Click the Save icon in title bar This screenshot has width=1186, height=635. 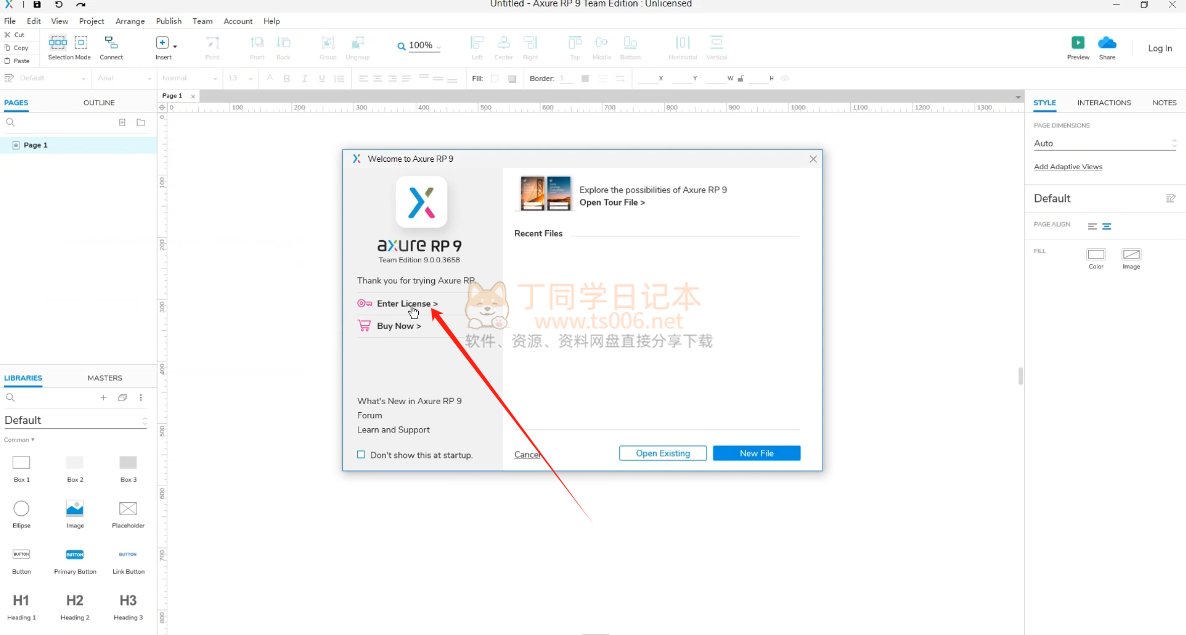click(x=36, y=5)
